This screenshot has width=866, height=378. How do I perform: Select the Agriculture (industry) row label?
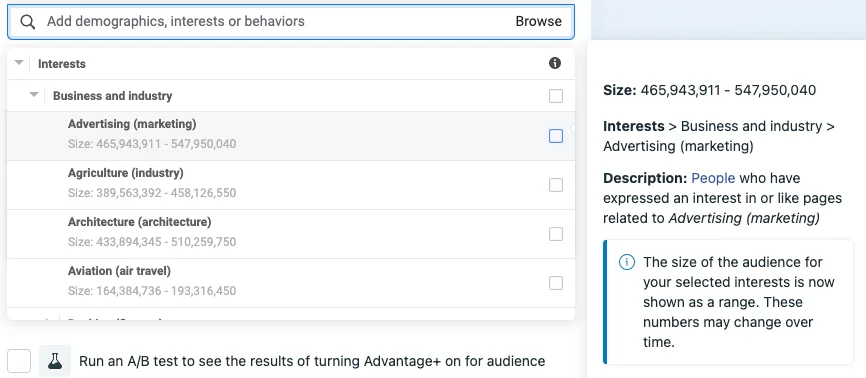pyautogui.click(x=125, y=173)
